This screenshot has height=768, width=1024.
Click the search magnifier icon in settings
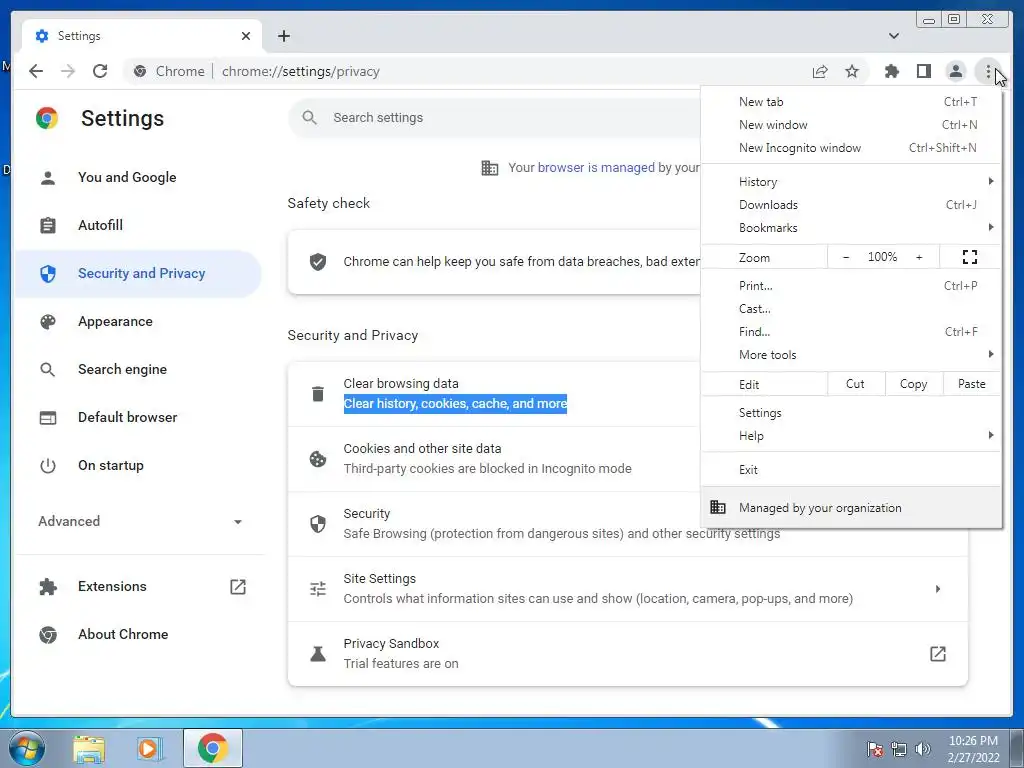(310, 118)
